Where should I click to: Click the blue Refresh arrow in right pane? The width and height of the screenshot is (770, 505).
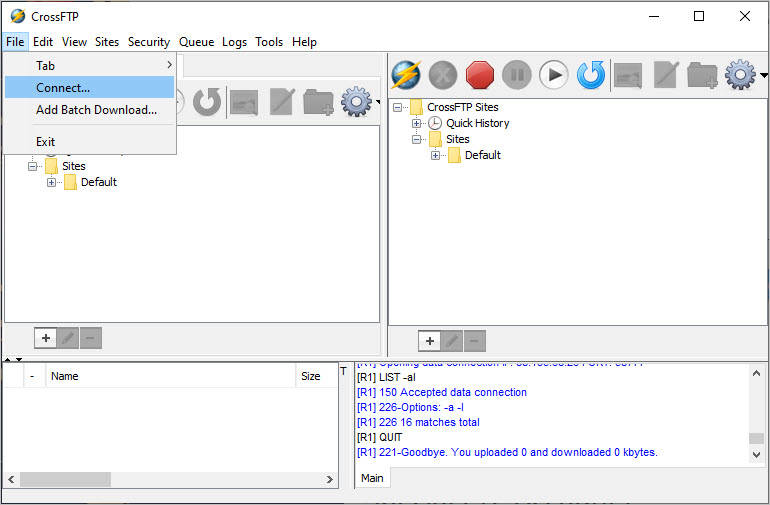click(x=591, y=75)
